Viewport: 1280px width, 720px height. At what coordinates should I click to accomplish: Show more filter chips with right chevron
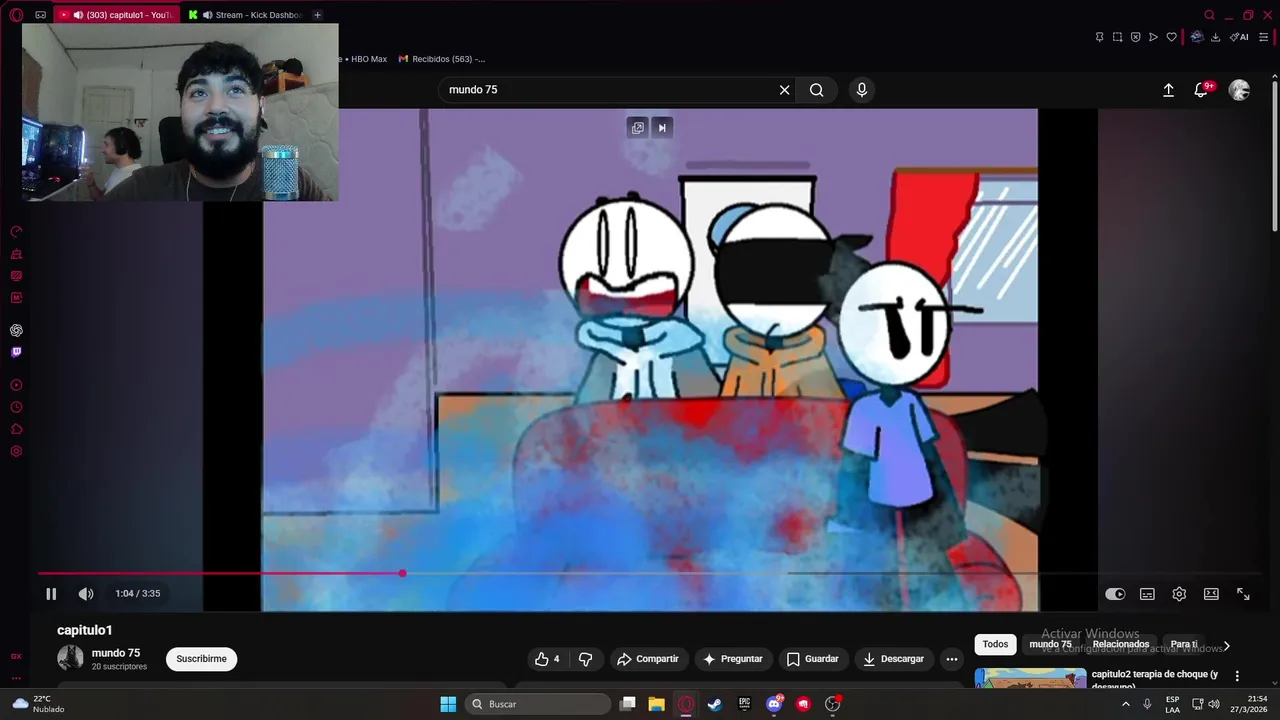point(1226,646)
